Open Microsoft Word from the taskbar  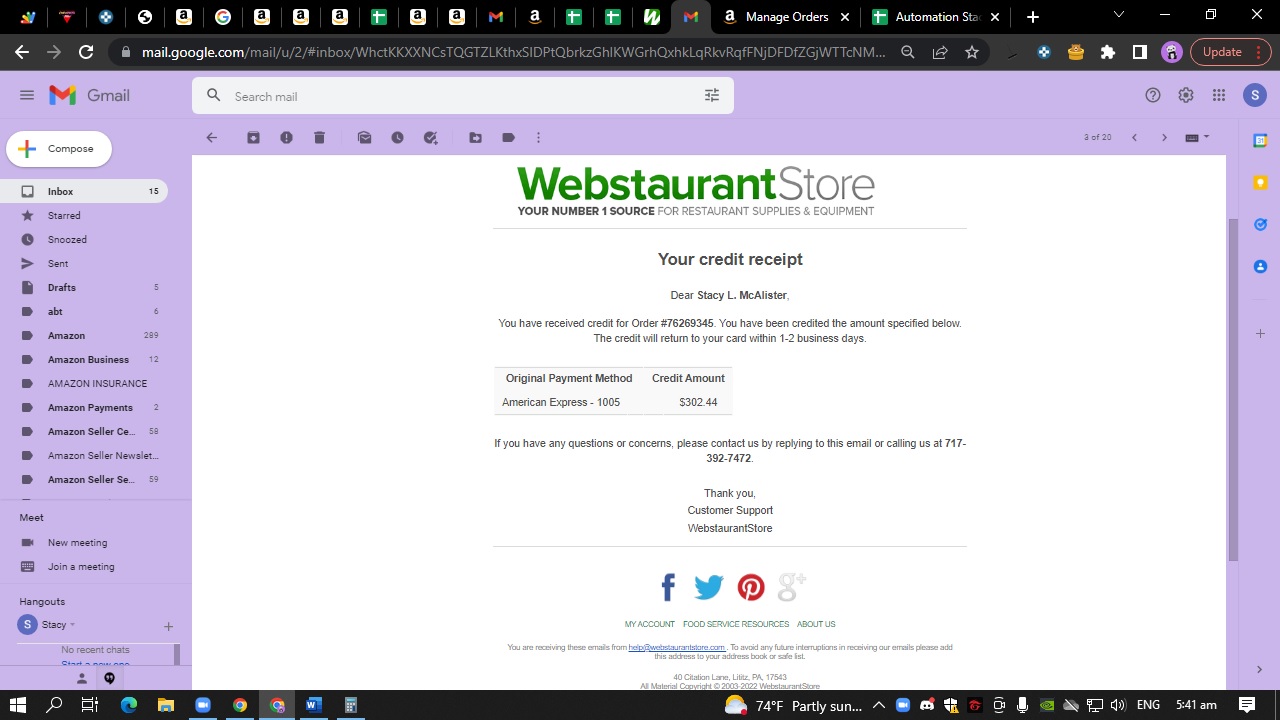(x=313, y=705)
